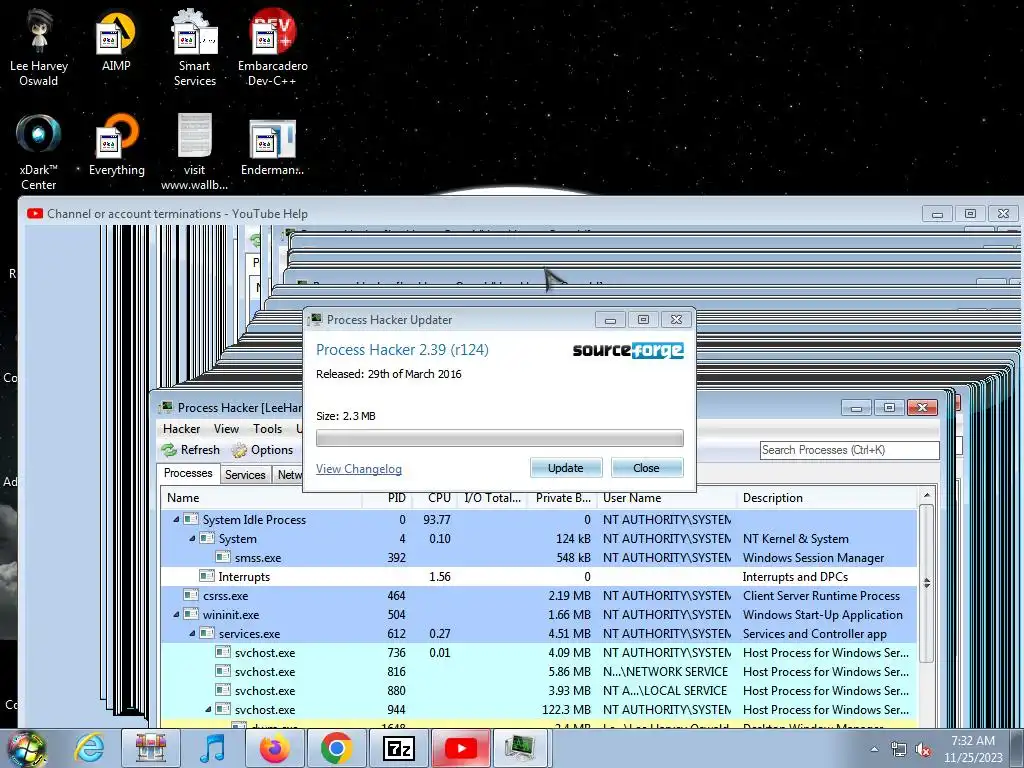1024x768 pixels.
Task: Select the smss.exe process row
Action: [x=539, y=558]
